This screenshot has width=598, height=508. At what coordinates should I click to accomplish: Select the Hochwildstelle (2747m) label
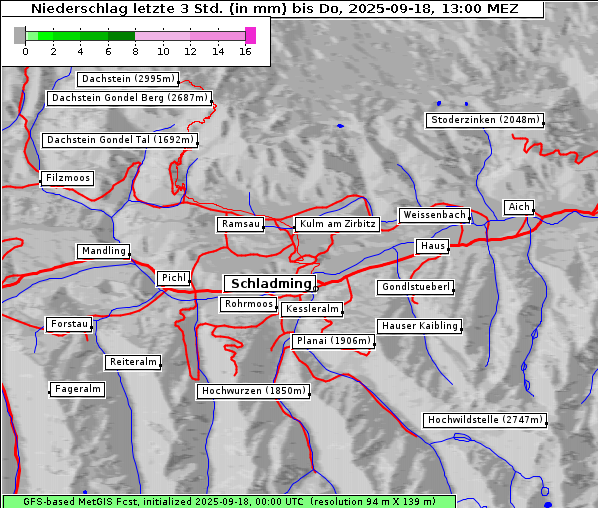tap(485, 420)
